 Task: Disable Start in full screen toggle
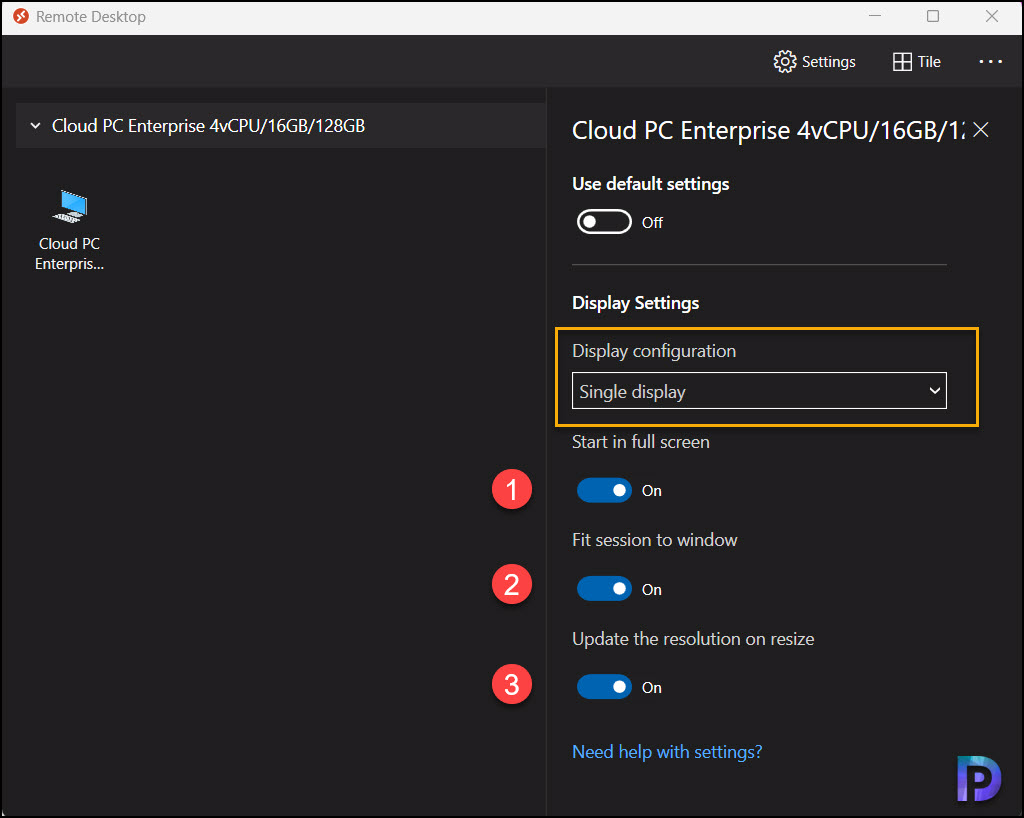click(604, 490)
